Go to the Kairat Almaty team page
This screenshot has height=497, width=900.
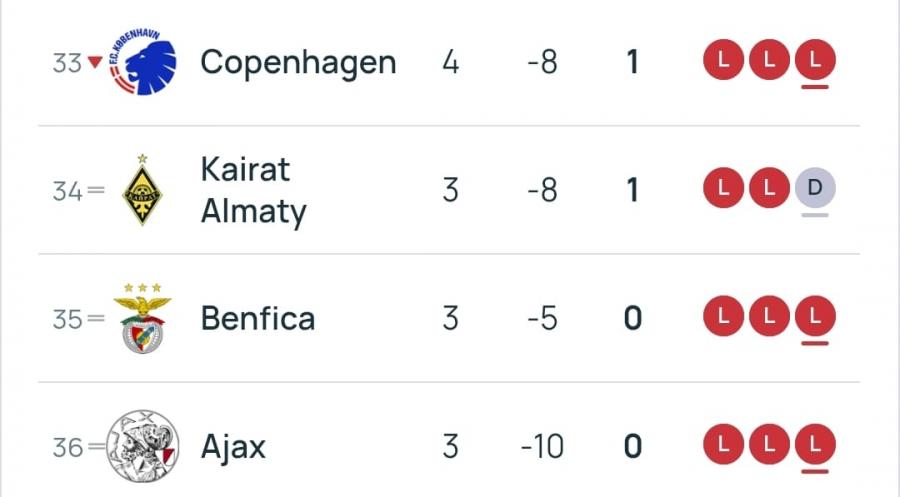click(254, 190)
